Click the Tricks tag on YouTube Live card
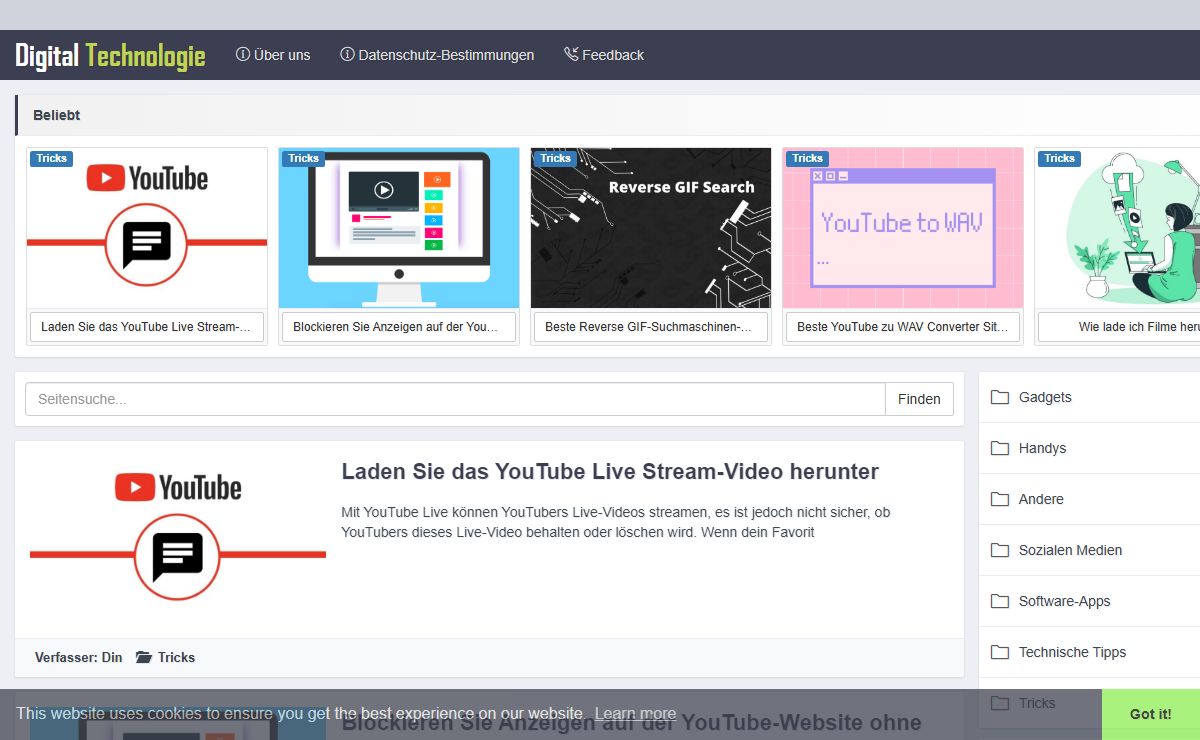1200x740 pixels. coord(51,158)
